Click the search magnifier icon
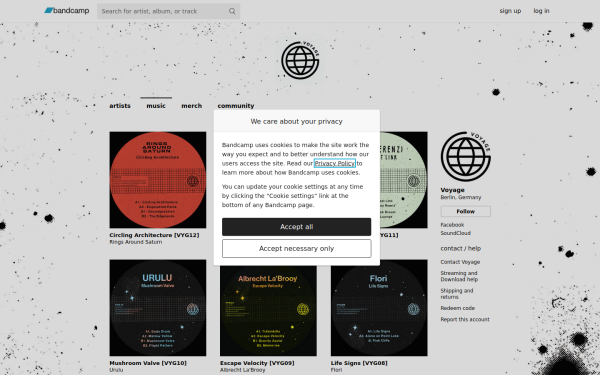Viewport: 600px width, 375px height. 232,11
